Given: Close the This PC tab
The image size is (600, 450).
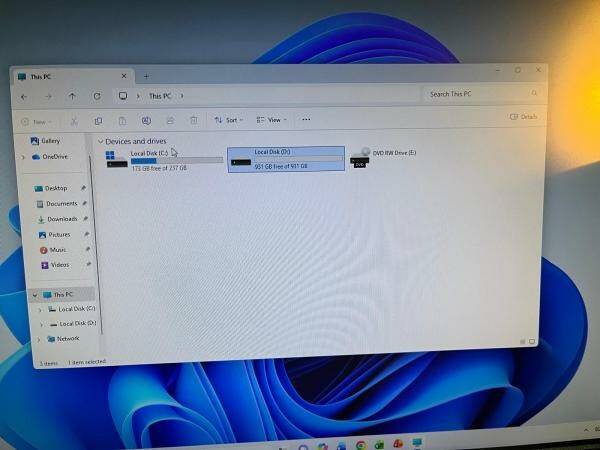Looking at the screenshot, I should (x=124, y=76).
